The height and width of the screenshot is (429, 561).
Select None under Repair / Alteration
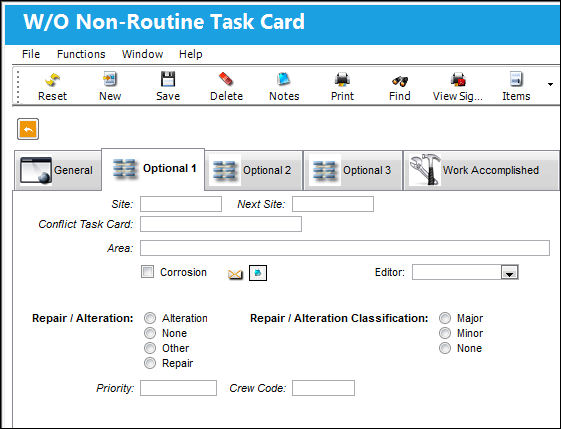pyautogui.click(x=150, y=333)
